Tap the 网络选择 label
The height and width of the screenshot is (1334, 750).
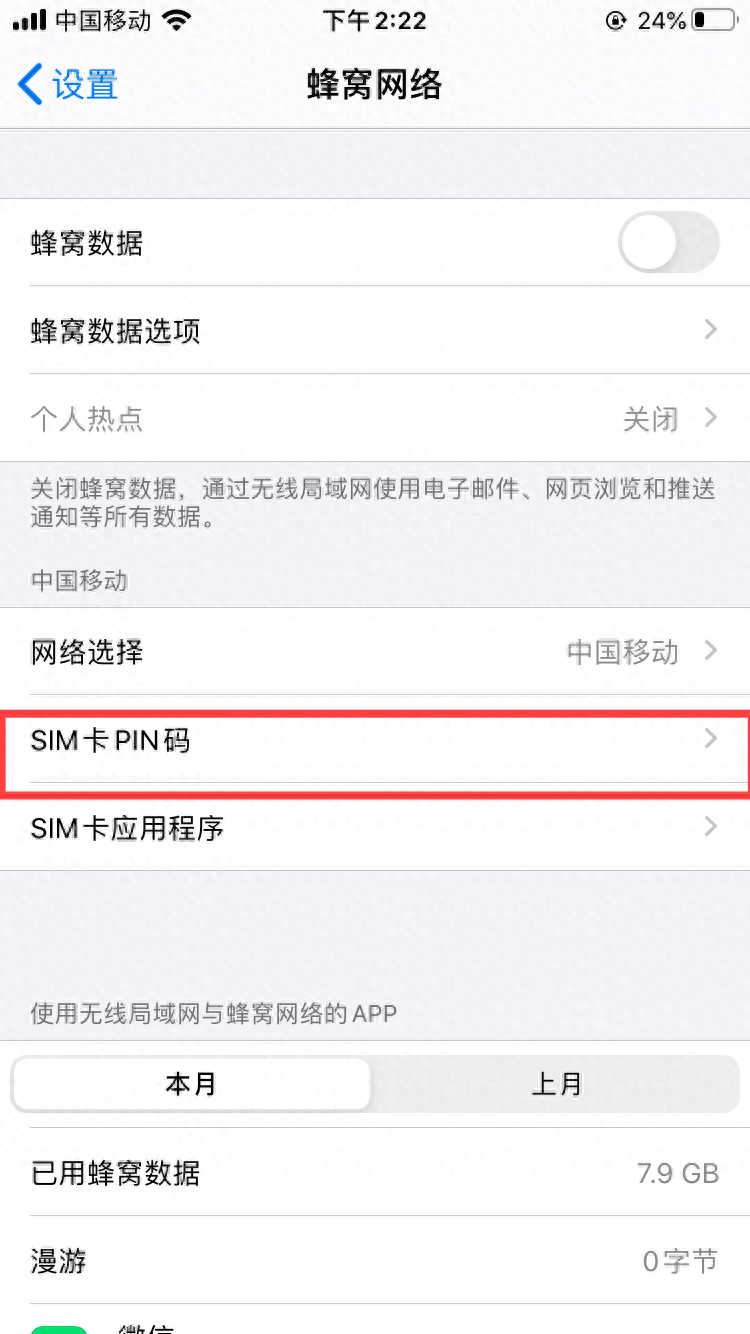click(87, 652)
